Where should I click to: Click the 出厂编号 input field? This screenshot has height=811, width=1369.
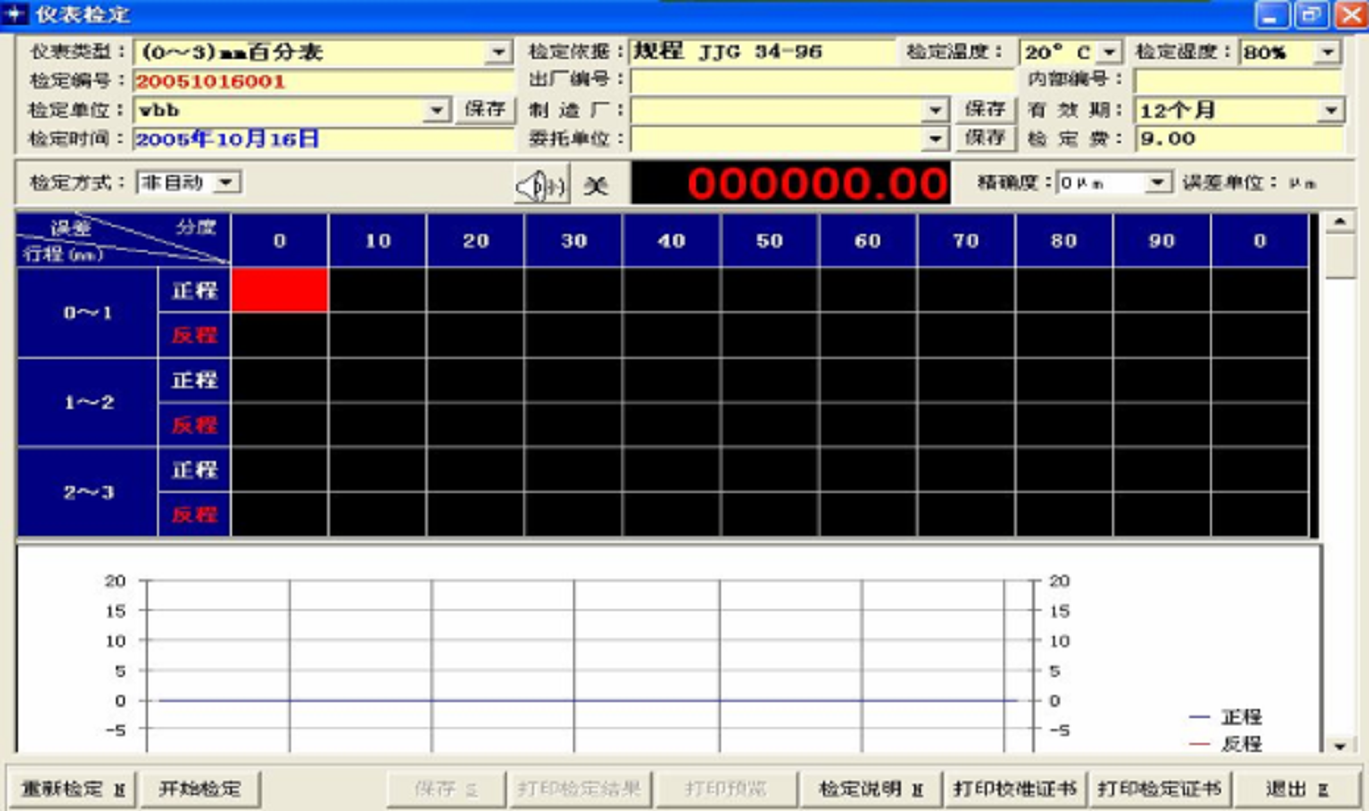[x=822, y=80]
